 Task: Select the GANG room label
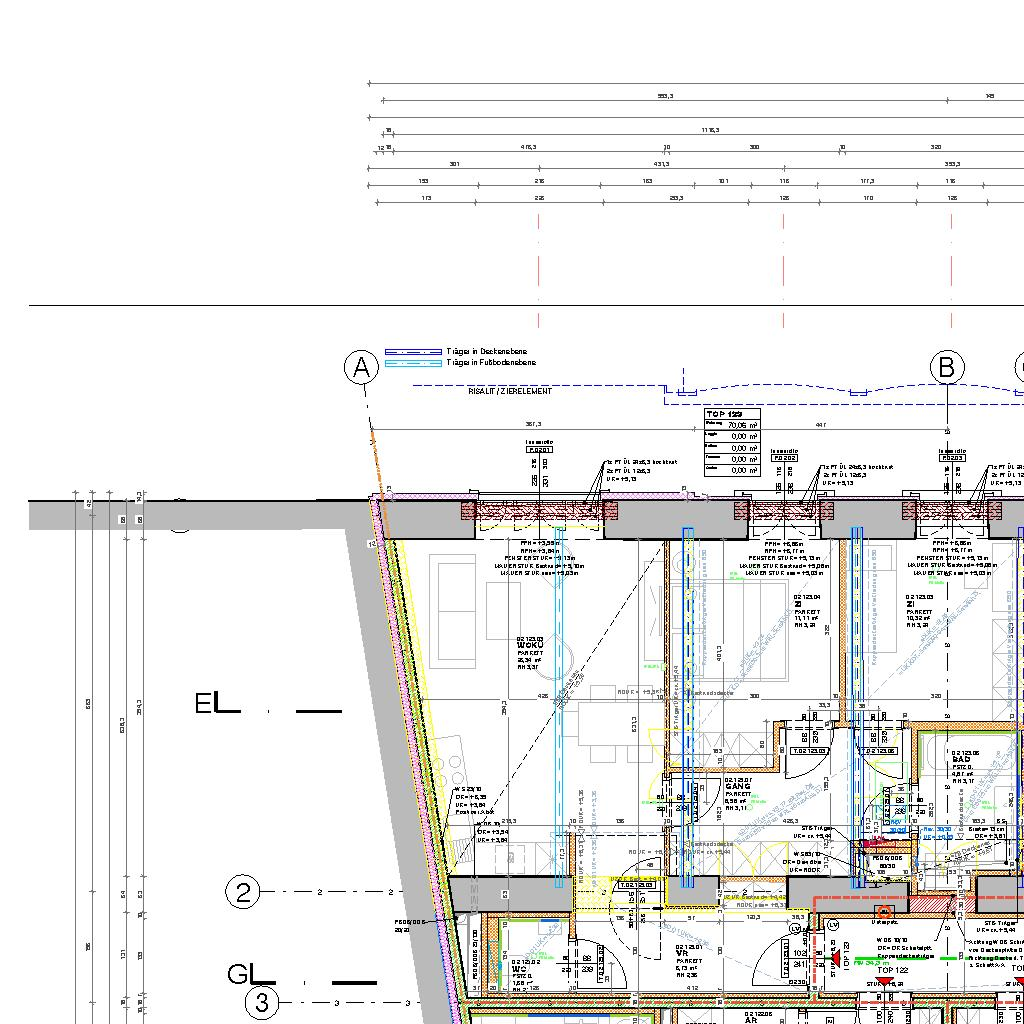click(x=737, y=787)
